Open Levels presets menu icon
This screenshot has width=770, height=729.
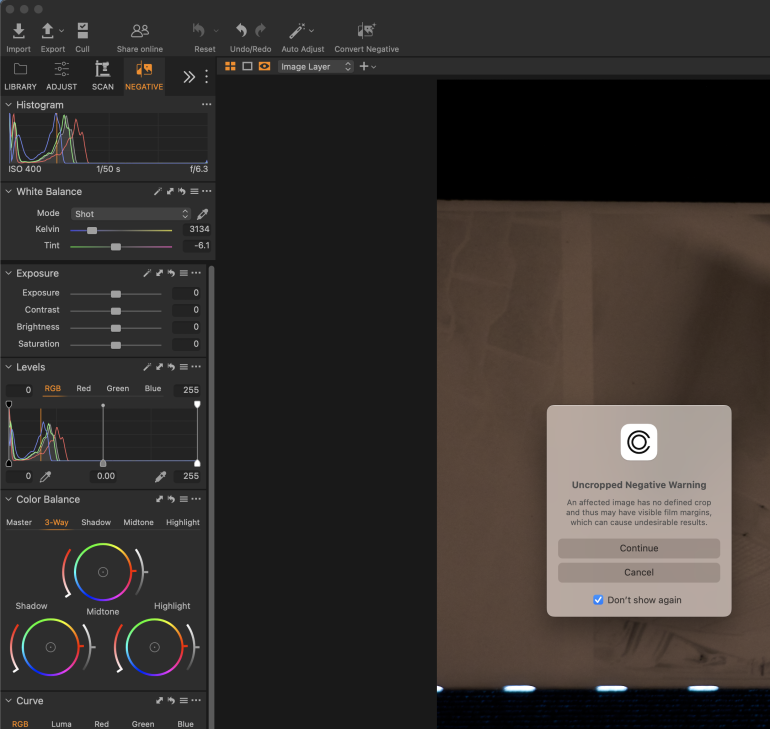coord(184,367)
